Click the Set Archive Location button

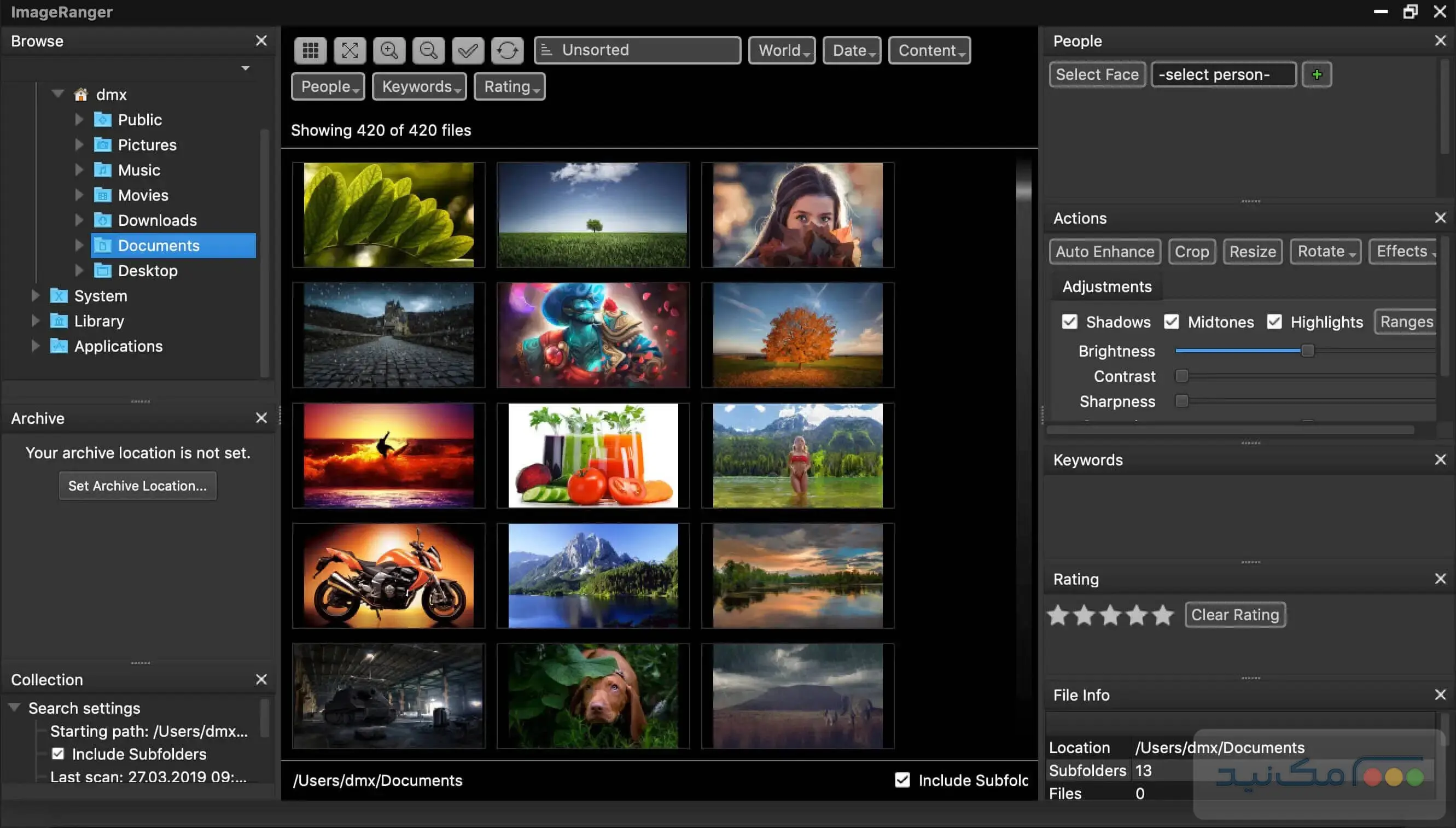(x=137, y=485)
